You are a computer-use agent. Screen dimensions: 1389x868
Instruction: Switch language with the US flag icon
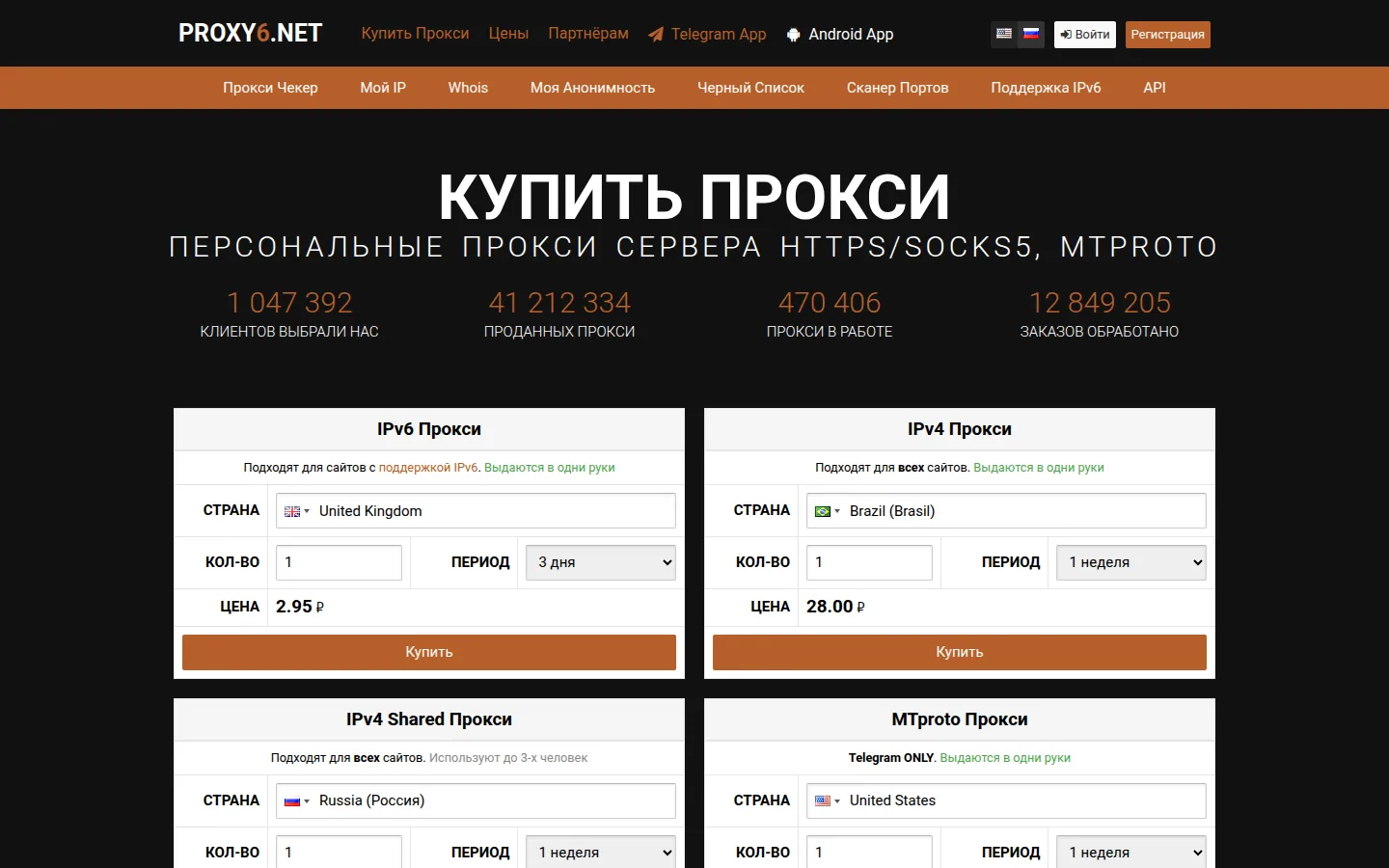[x=1004, y=34]
